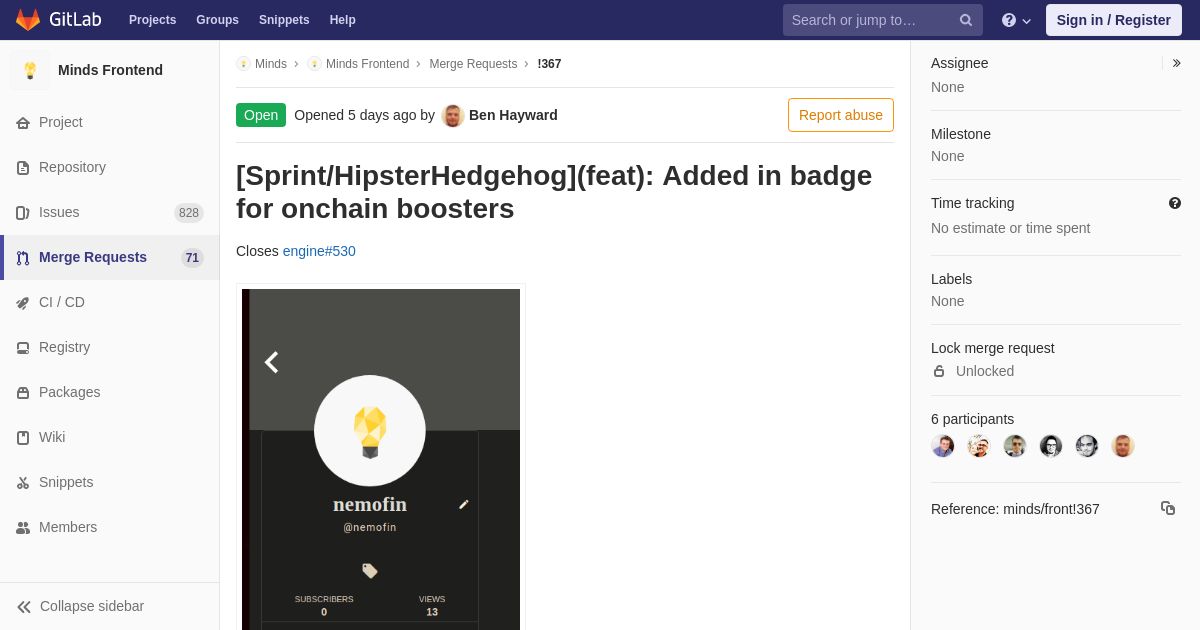Open the CI / CD rocket icon
This screenshot has width=1200, height=630.
tap(23, 302)
